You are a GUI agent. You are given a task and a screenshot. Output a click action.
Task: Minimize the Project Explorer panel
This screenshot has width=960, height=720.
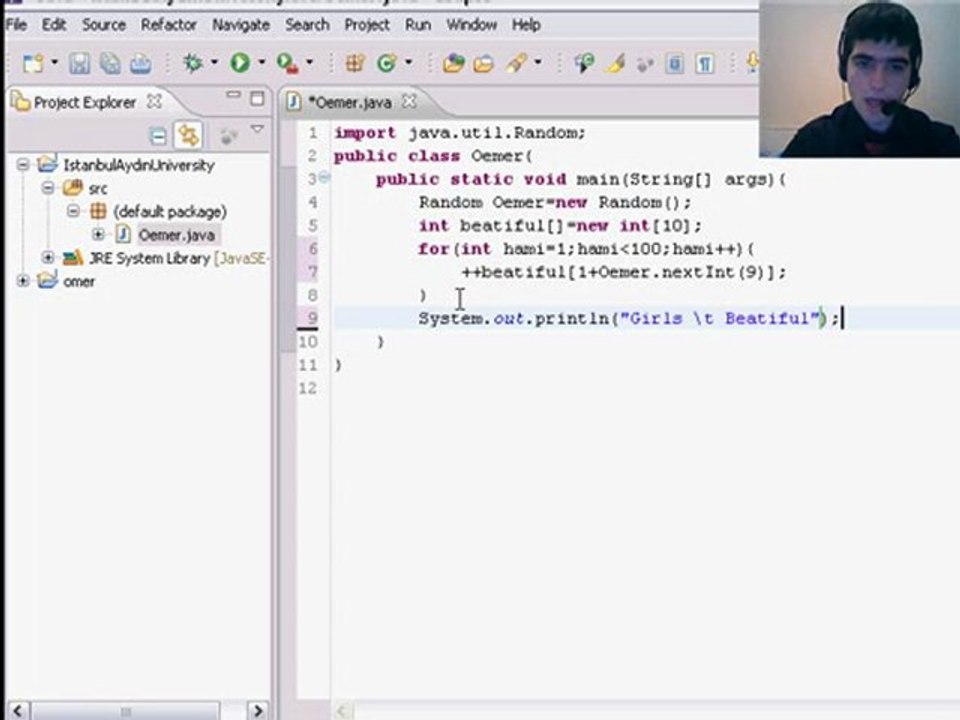tap(233, 95)
